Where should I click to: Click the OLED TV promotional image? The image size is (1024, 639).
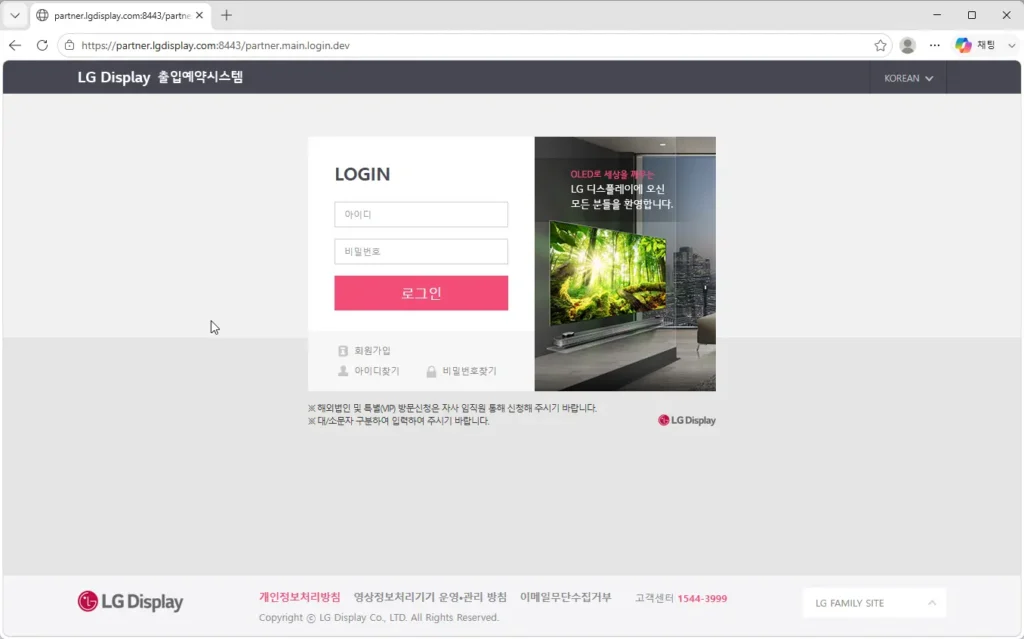[x=625, y=264]
